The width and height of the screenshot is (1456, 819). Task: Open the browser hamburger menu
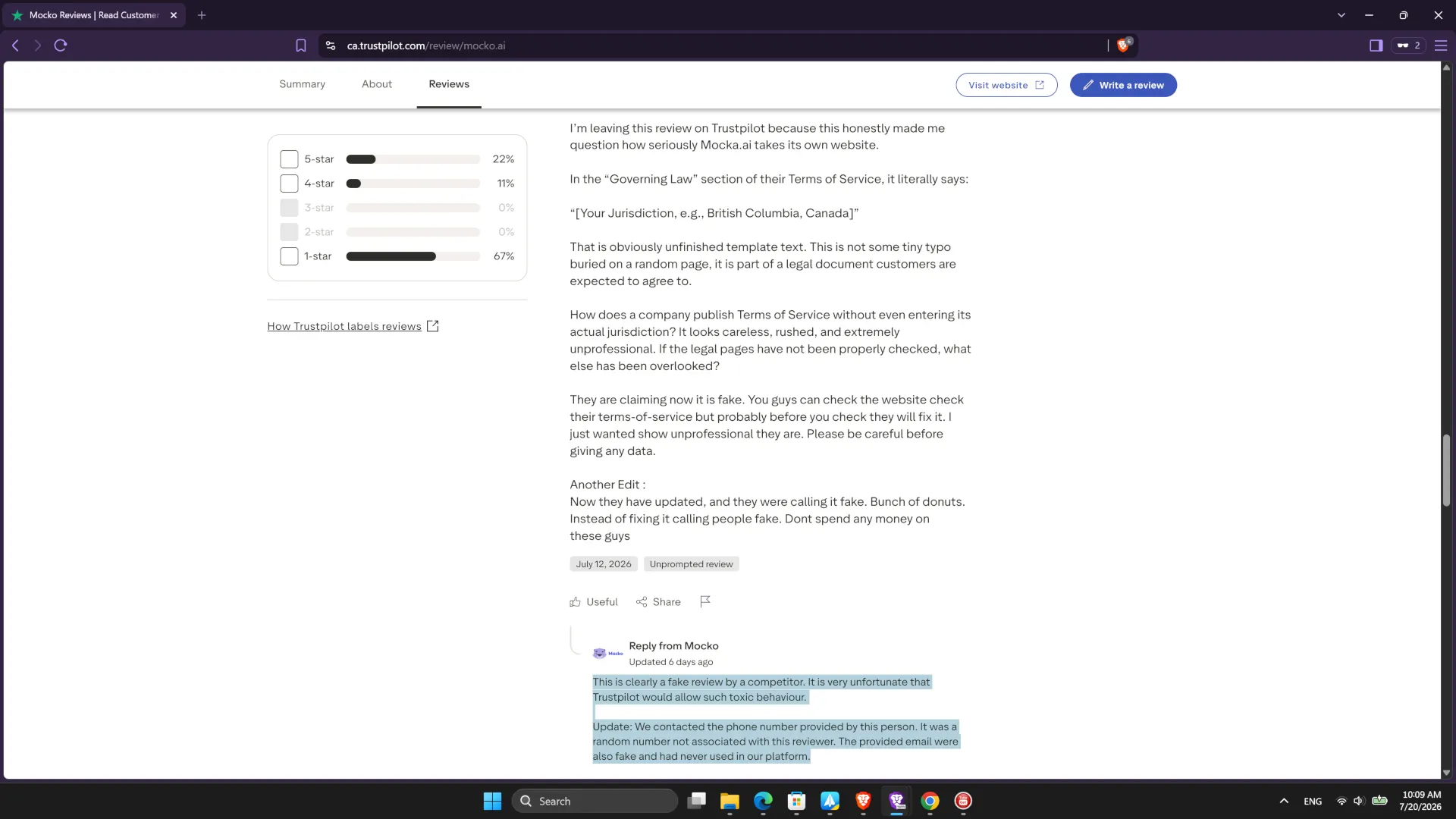point(1441,45)
